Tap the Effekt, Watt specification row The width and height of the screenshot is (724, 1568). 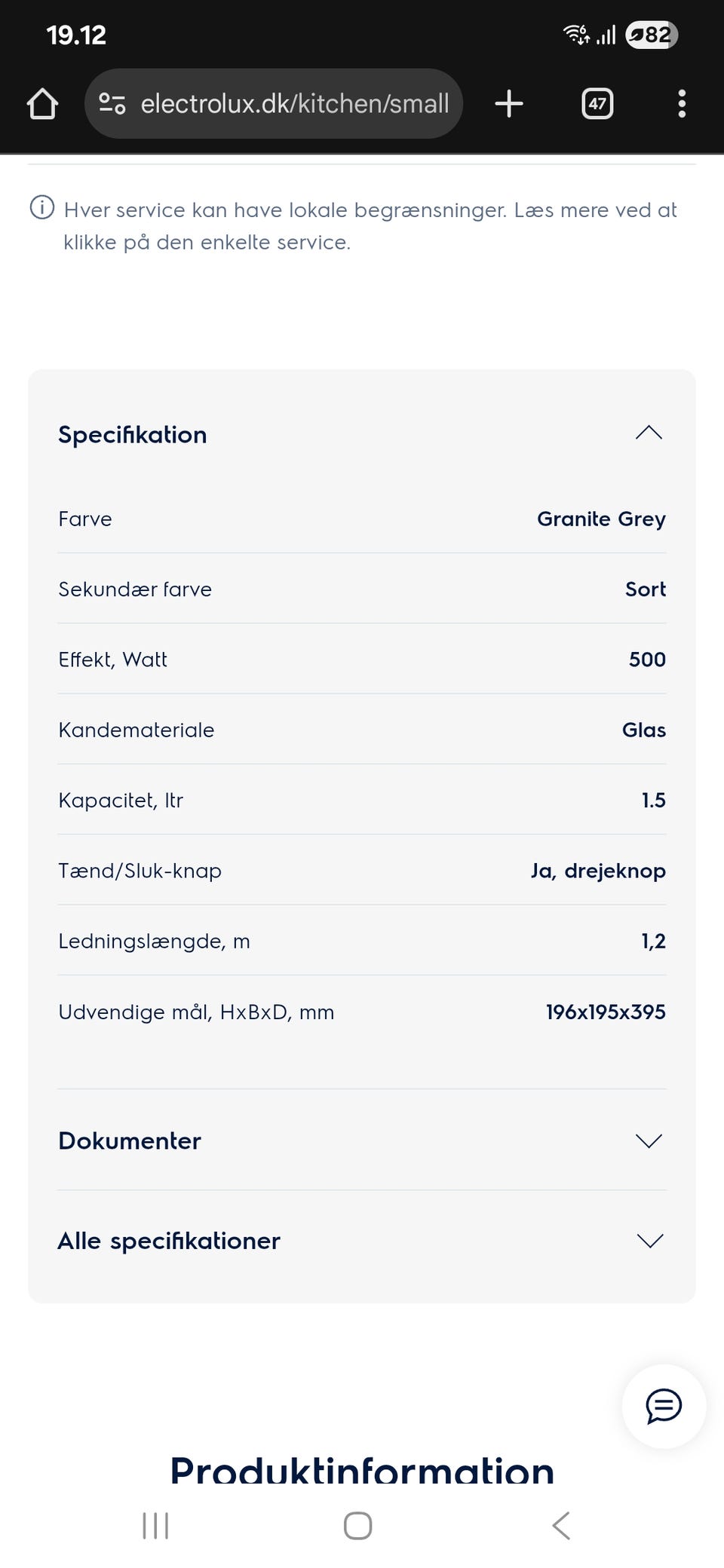[362, 660]
